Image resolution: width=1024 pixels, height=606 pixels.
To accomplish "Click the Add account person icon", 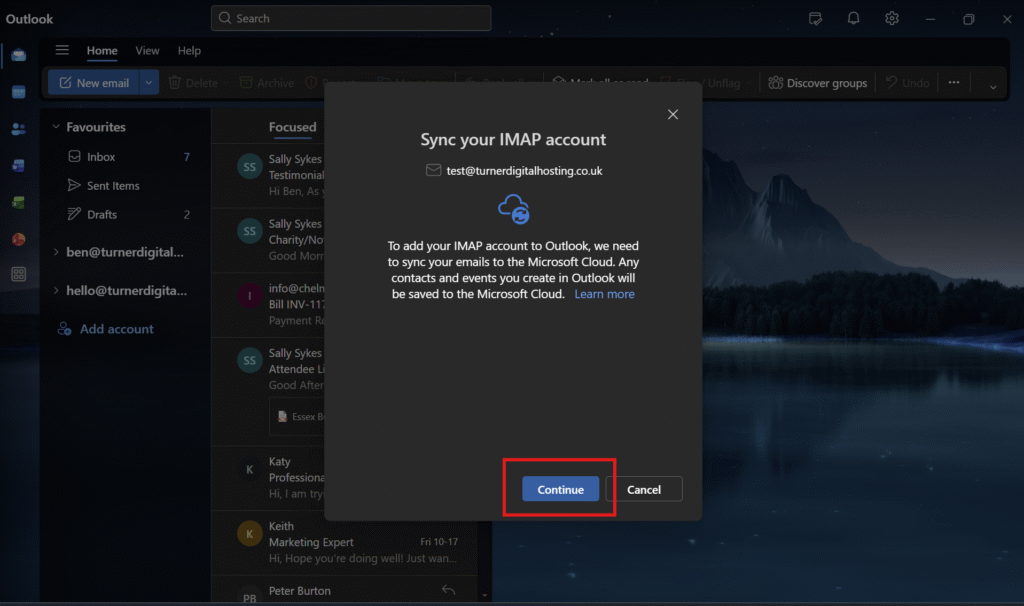I will [64, 329].
